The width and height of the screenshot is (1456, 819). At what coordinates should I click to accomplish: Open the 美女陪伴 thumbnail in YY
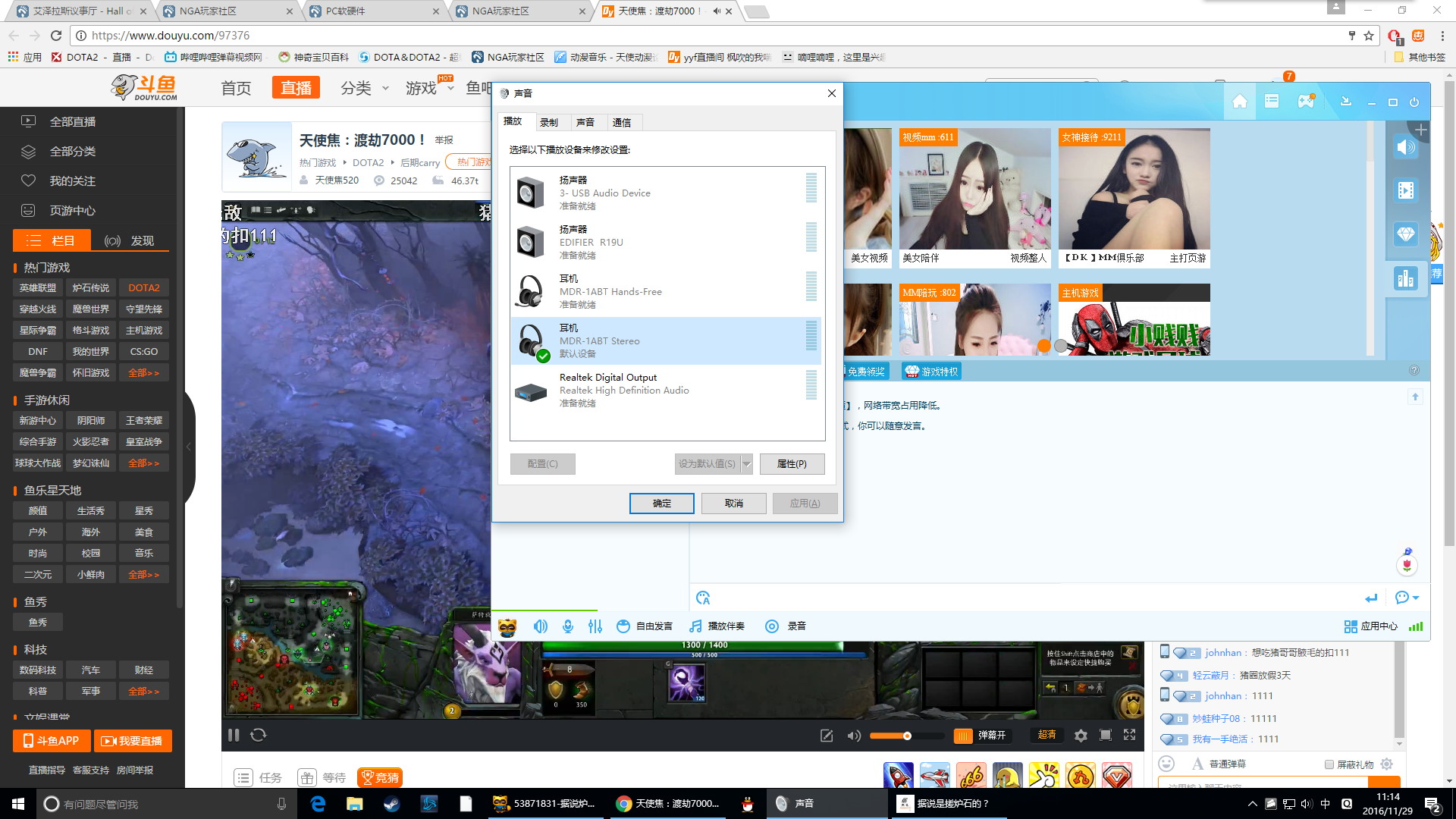click(x=974, y=198)
